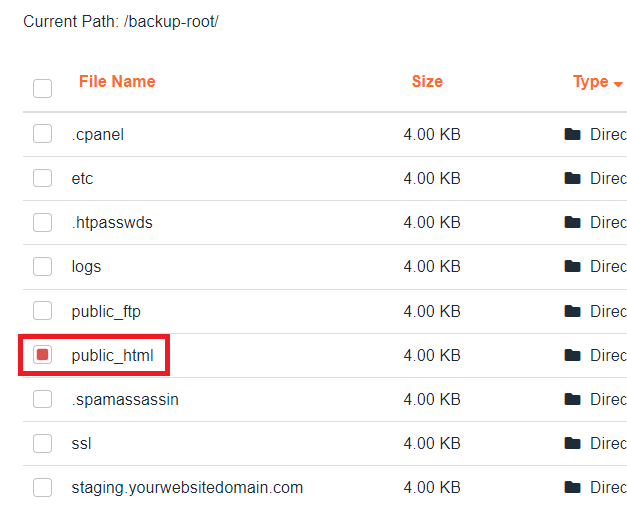Uncheck the public_html checkbox
Image resolution: width=627 pixels, height=510 pixels.
coord(43,355)
